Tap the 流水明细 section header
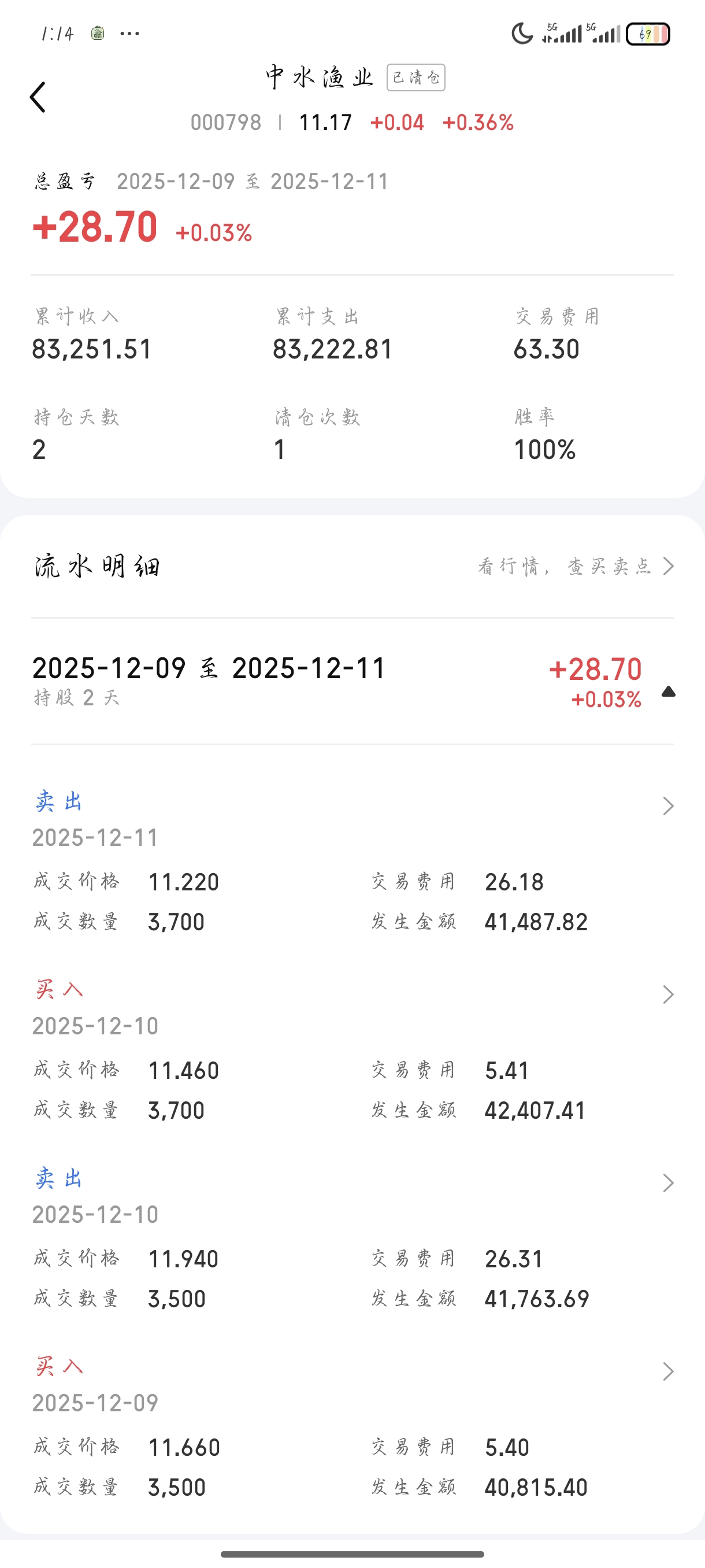Viewport: 705px width, 1568px height. click(x=97, y=567)
